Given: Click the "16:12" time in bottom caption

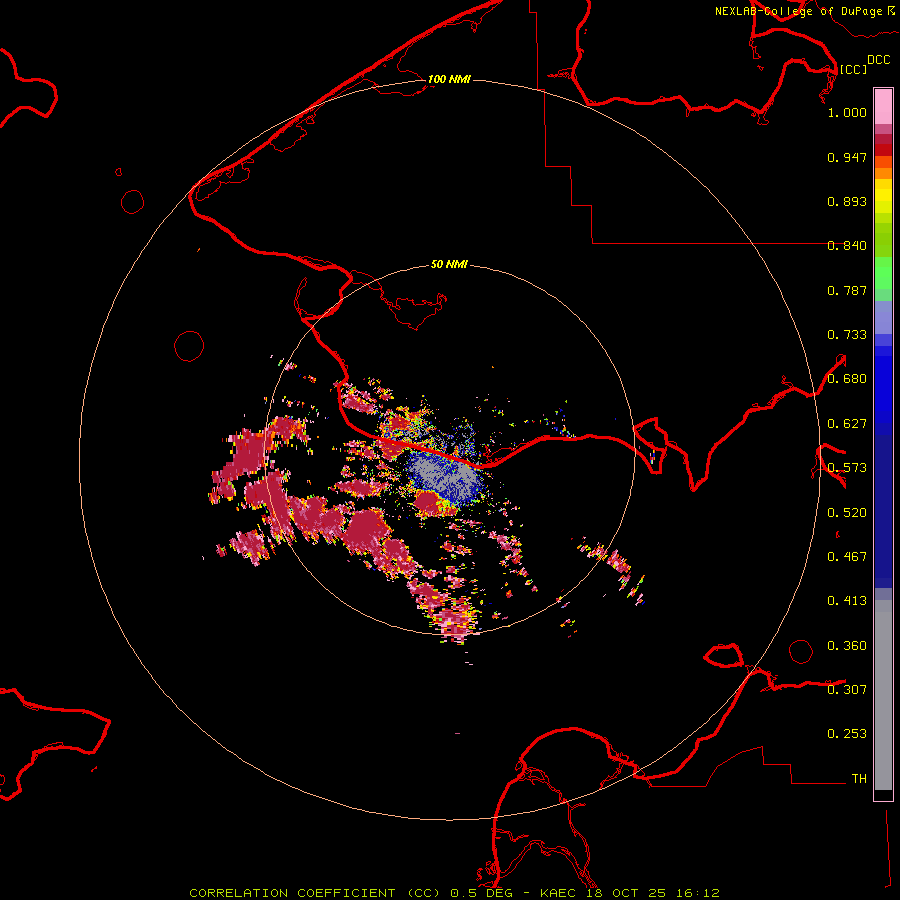Looking at the screenshot, I should [x=697, y=893].
